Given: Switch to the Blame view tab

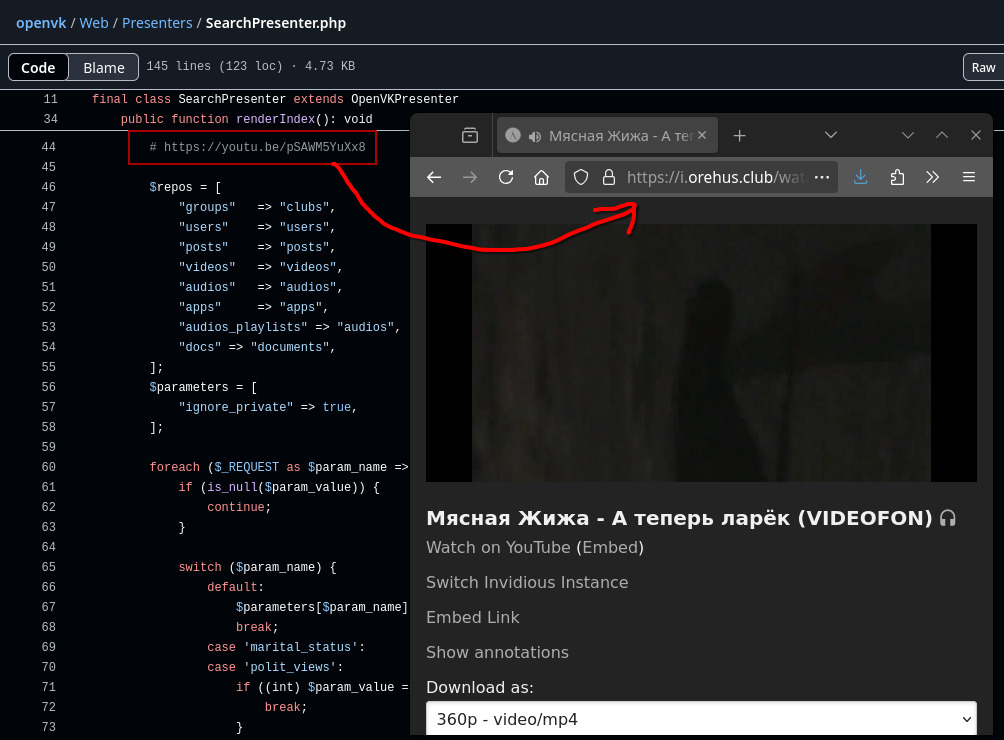Looking at the screenshot, I should click(104, 67).
